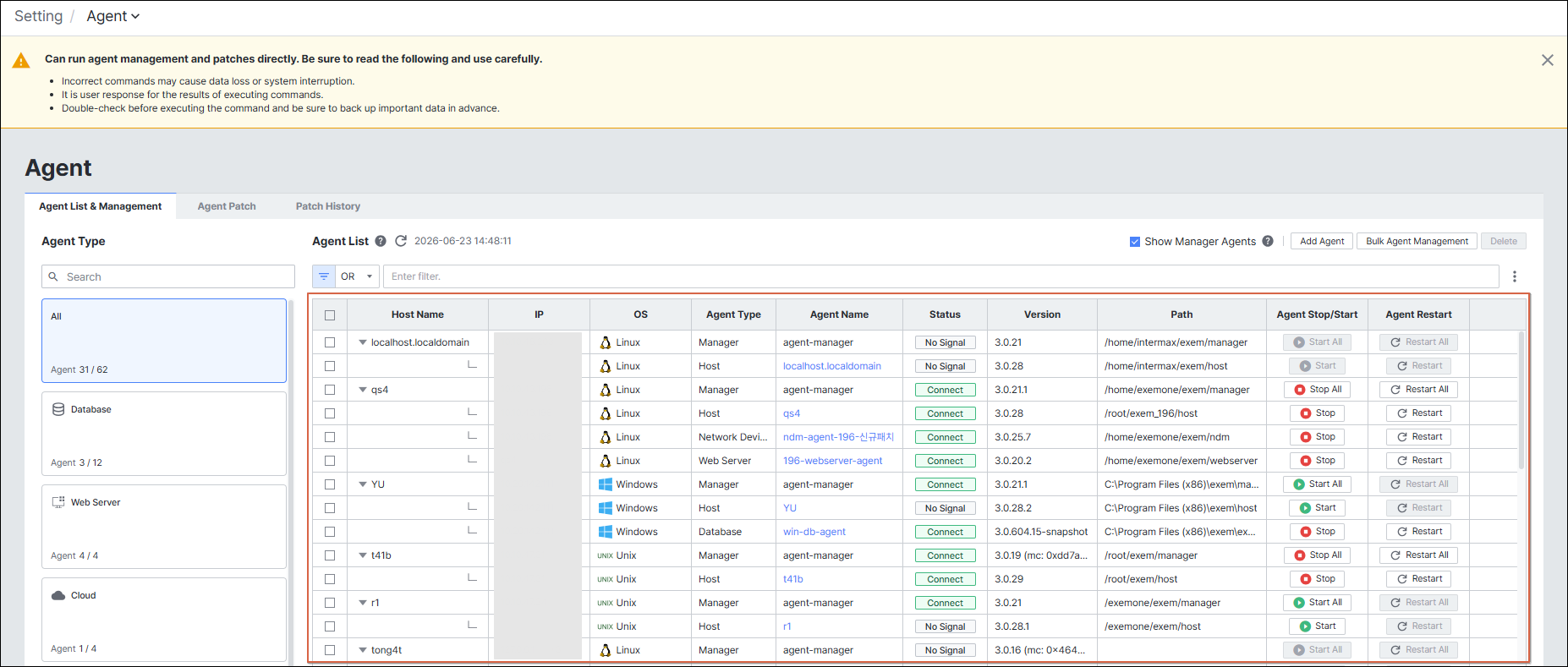The image size is (1568, 667).
Task: Click the filter icon next to OR
Action: [x=324, y=276]
